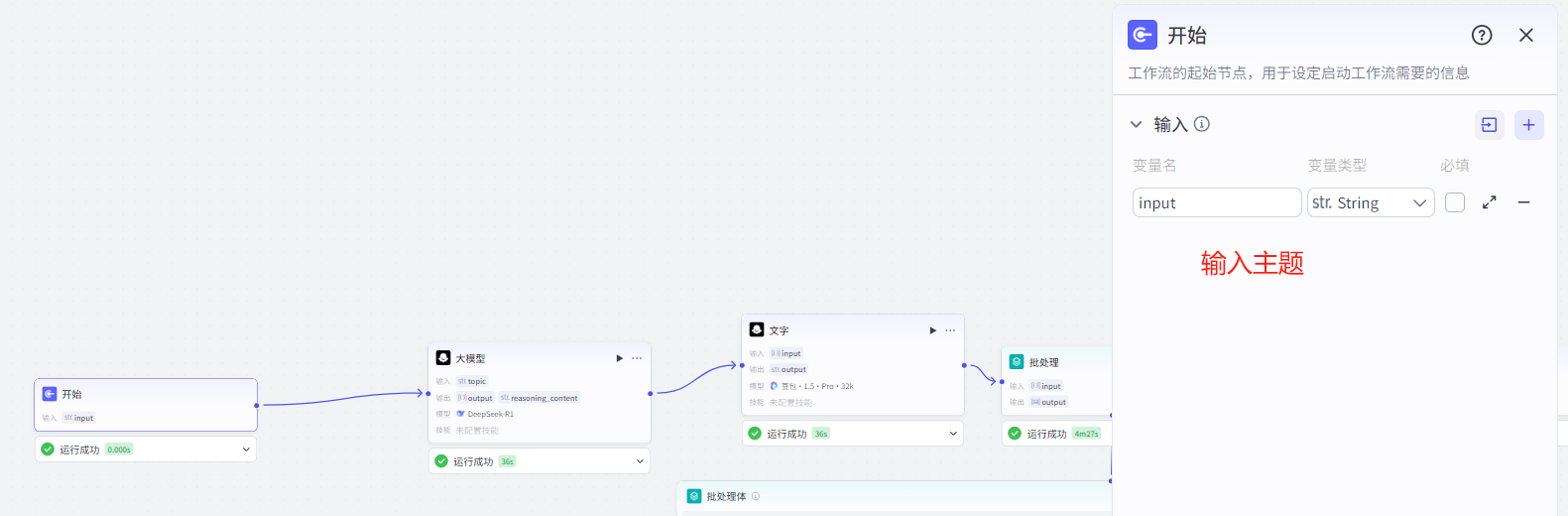Viewport: 1568px width, 516px height.
Task: Click the info icon beside 批处理体
Action: point(756,496)
